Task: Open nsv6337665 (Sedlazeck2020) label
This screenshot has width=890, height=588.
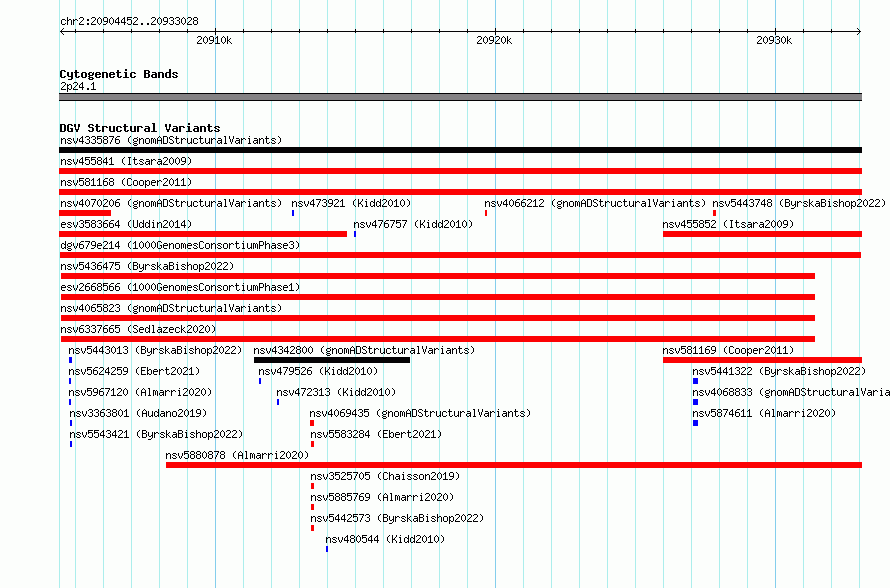Action: coord(138,329)
